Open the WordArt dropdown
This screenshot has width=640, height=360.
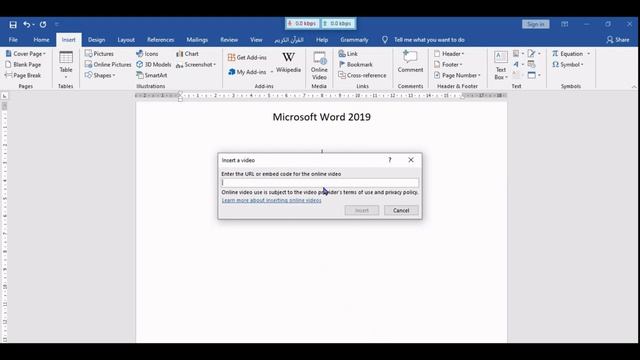(518, 64)
